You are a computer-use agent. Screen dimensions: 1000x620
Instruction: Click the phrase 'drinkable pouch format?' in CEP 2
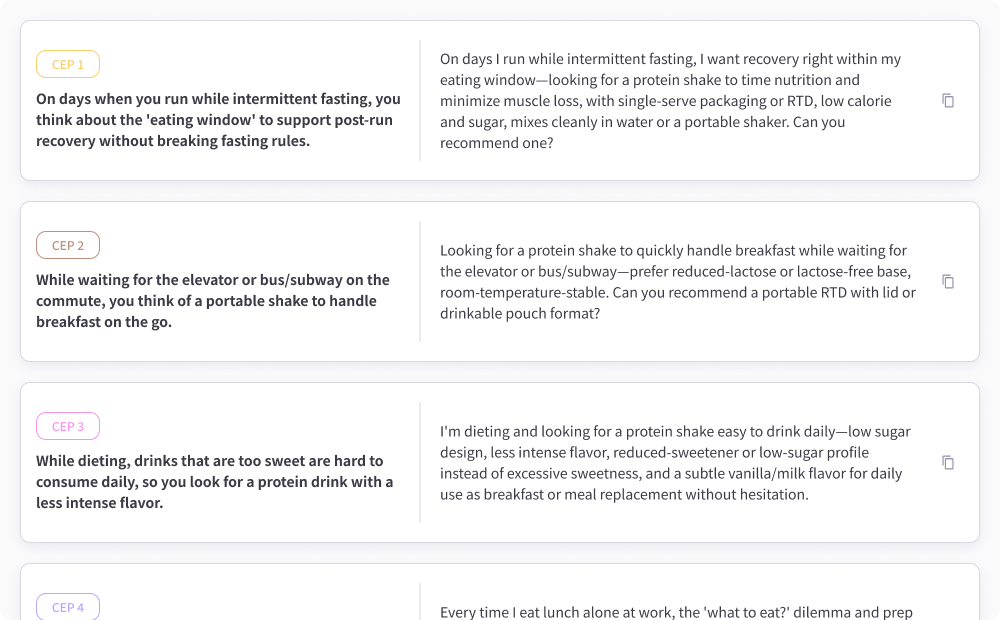tap(520, 314)
